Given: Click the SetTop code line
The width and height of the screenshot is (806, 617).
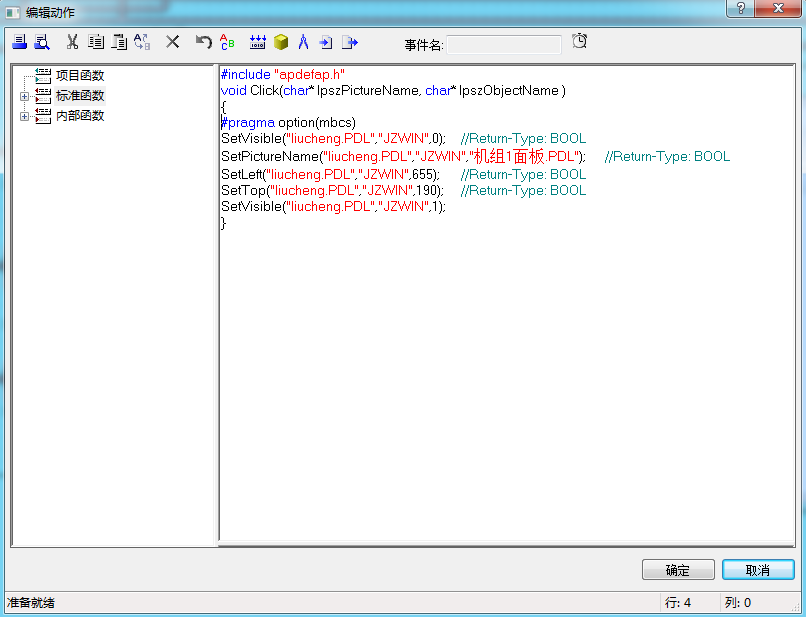Looking at the screenshot, I should click(404, 190).
